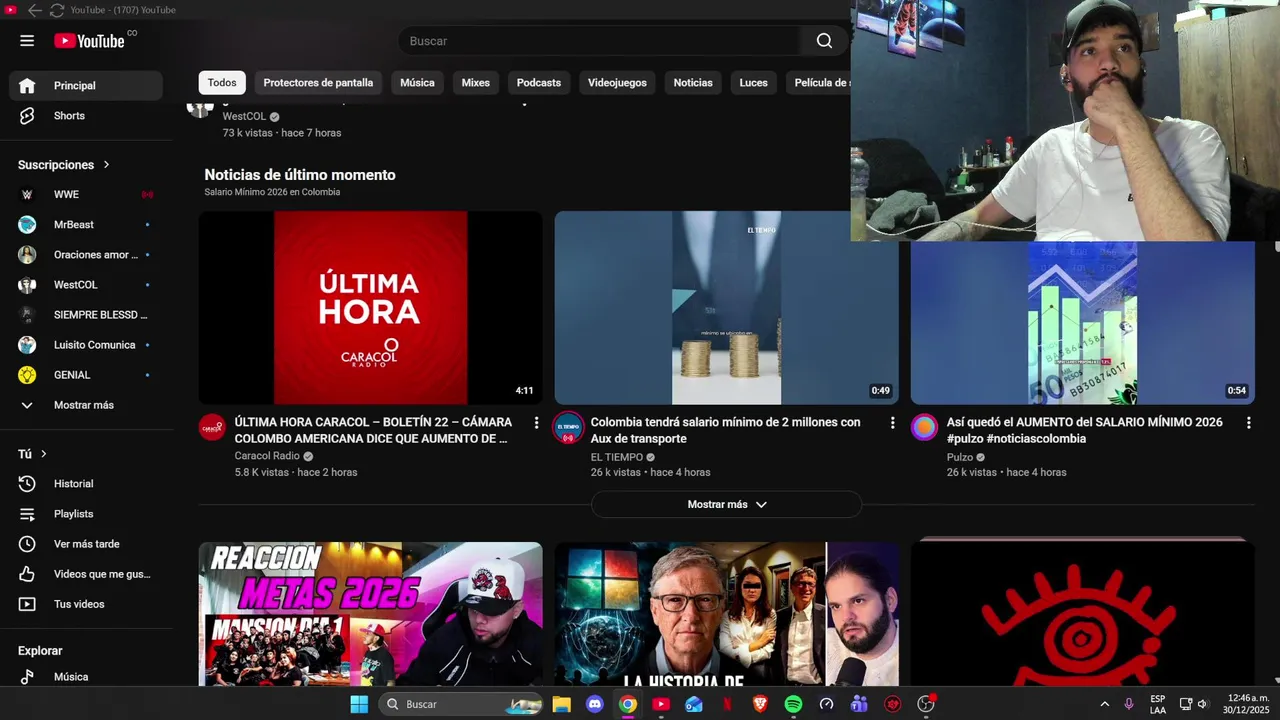Click title 'Así quedó el AUMENTO del SALARIO MÍNIMO'

pos(1084,431)
